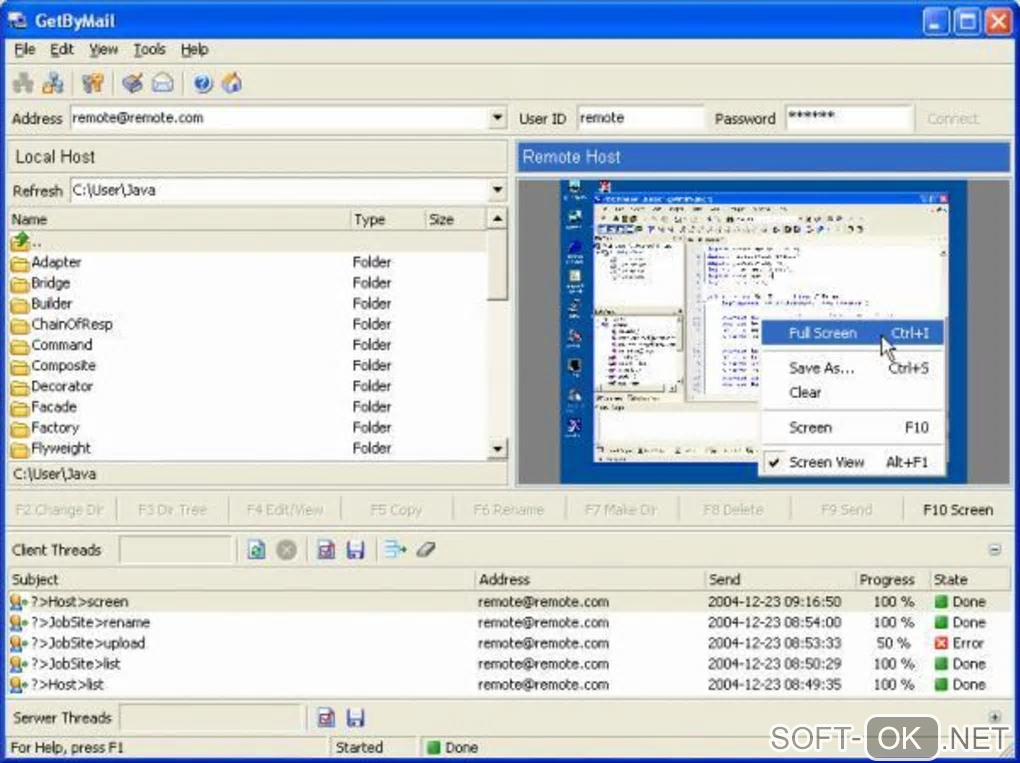
Task: Select the Decorator folder row
Action: click(247, 386)
